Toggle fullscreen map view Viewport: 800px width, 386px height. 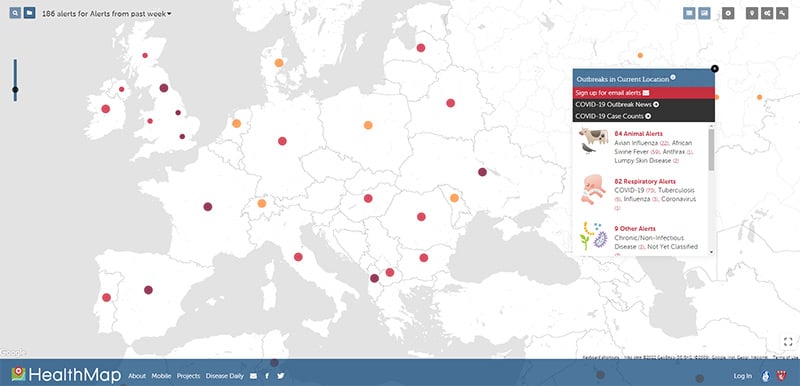787,342
